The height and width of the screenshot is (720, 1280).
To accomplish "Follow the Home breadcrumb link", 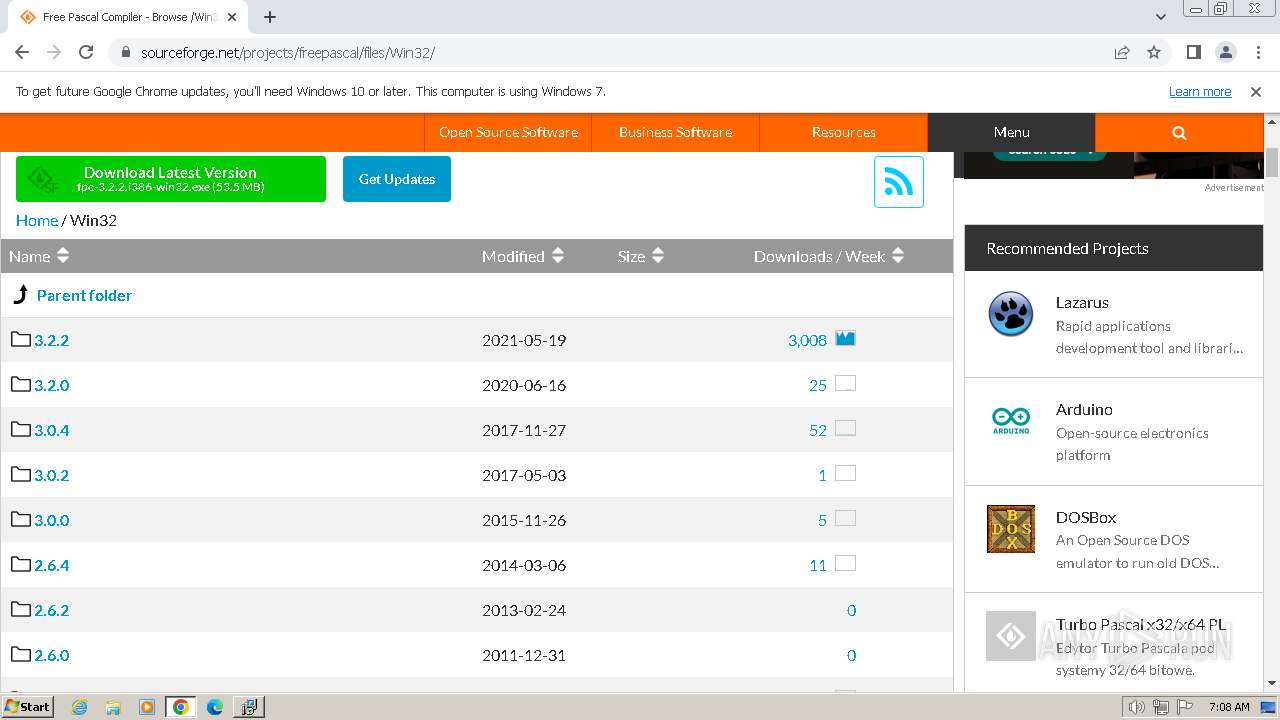I will coord(37,220).
